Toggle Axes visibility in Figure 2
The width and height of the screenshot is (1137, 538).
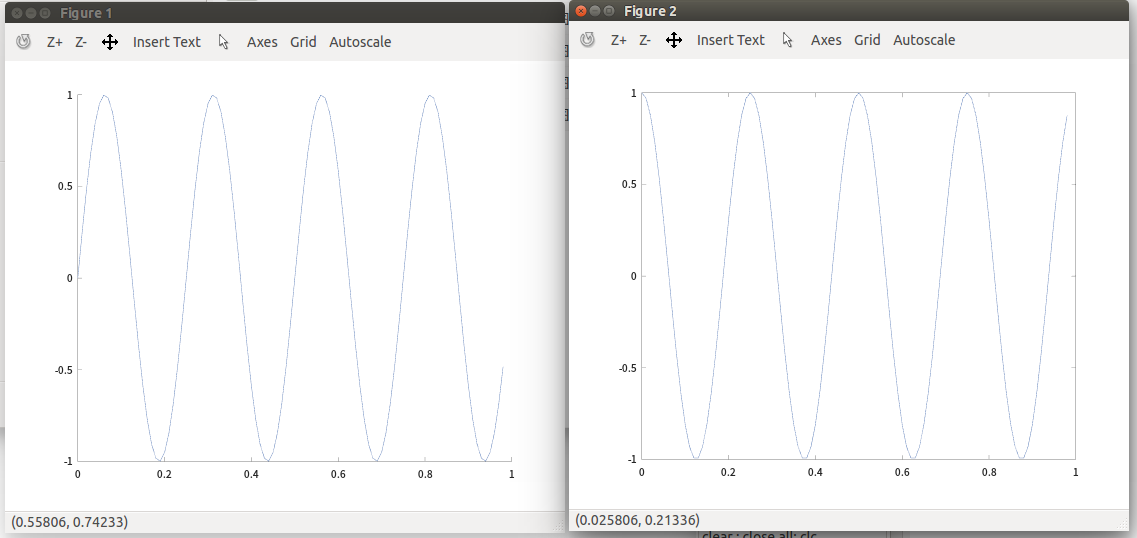[826, 40]
